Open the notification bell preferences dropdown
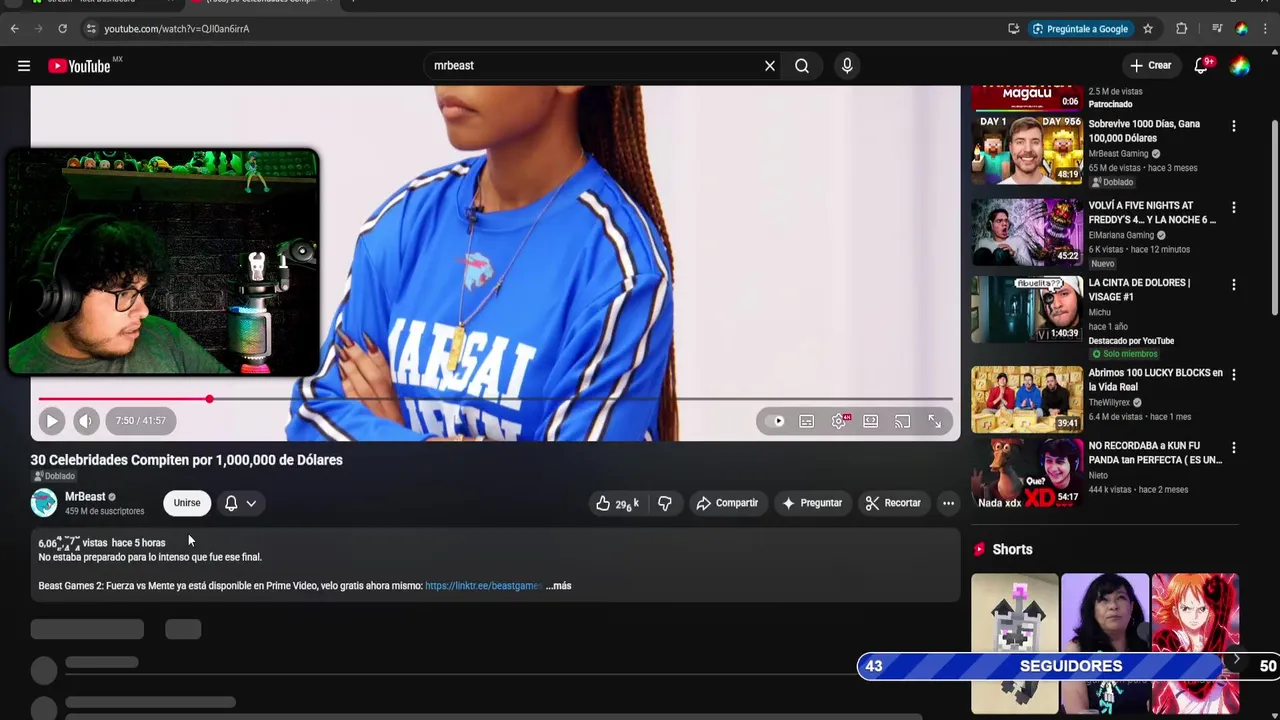The image size is (1280, 720). pyautogui.click(x=241, y=503)
